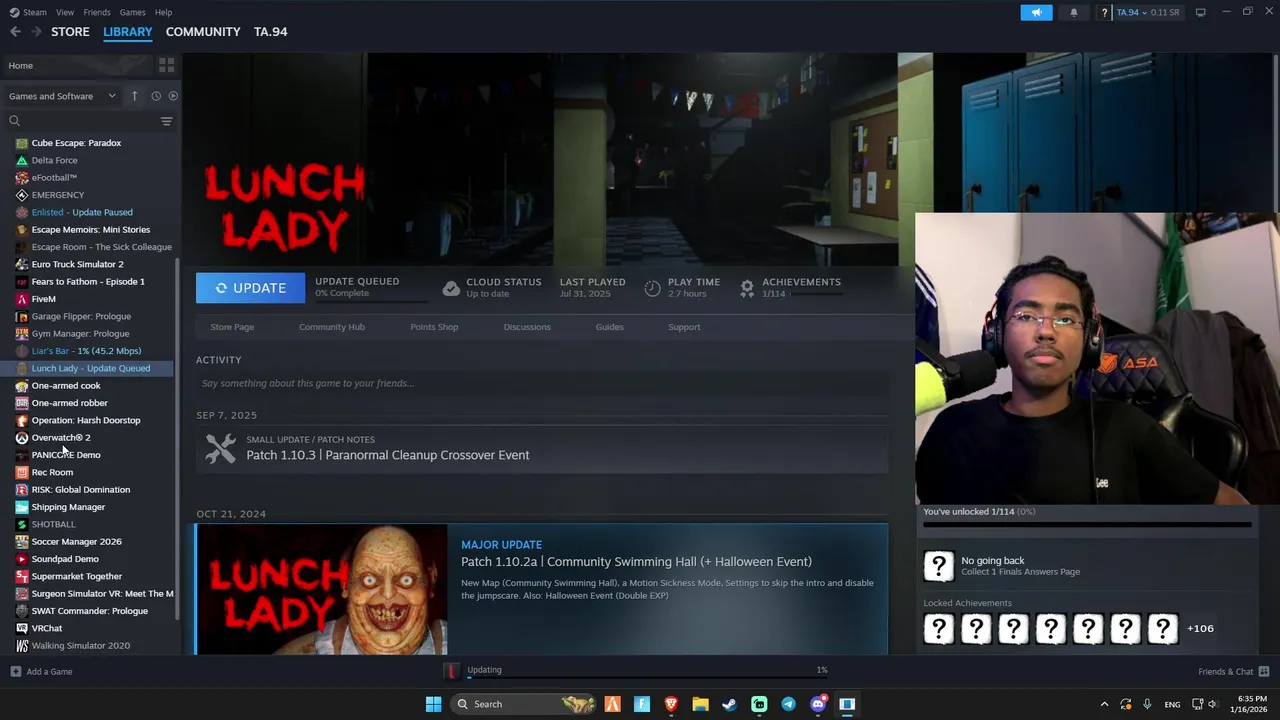Switch library to grid collections view

[x=167, y=65]
